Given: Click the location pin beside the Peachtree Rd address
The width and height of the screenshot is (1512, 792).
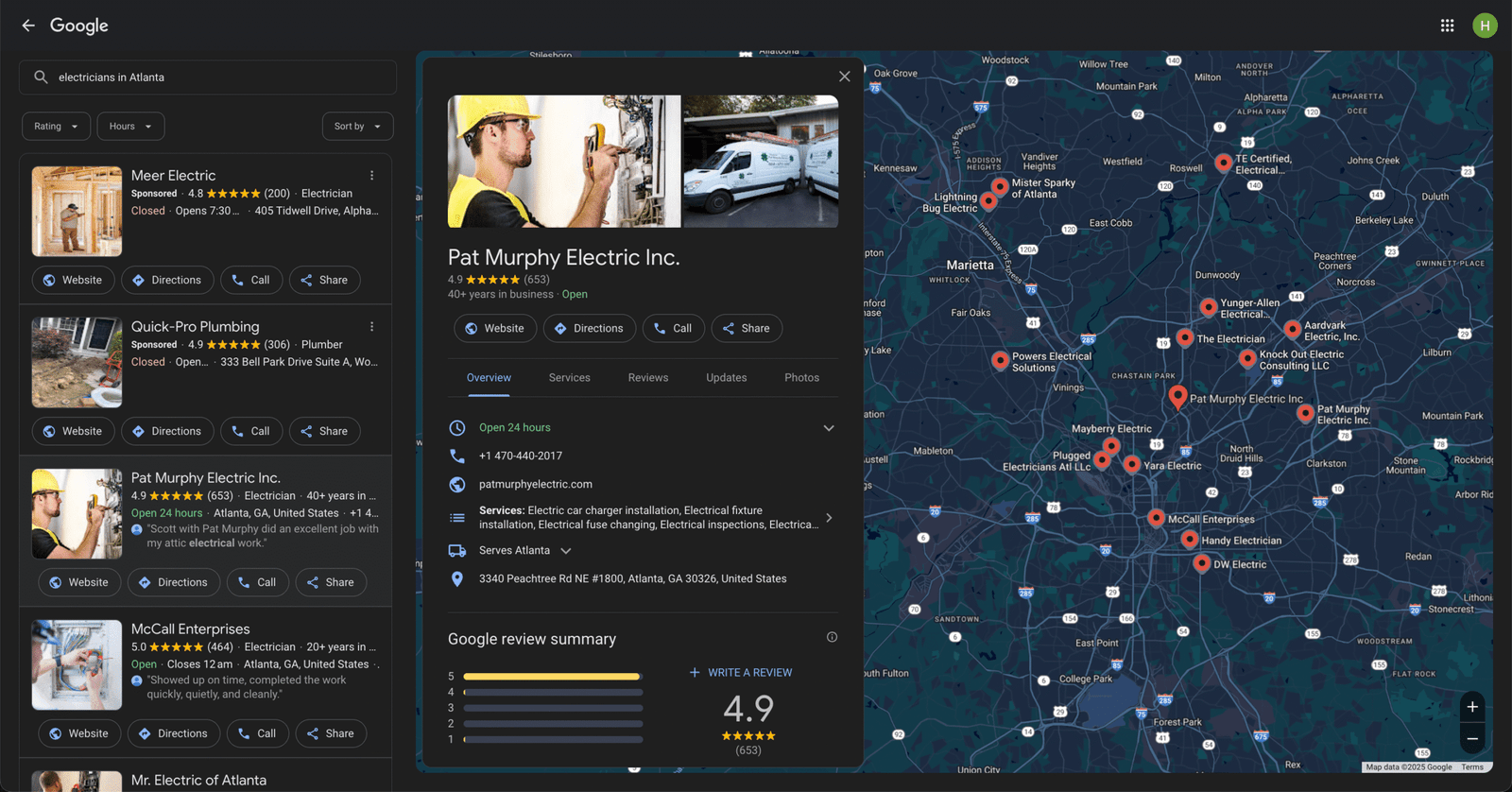Looking at the screenshot, I should point(457,578).
